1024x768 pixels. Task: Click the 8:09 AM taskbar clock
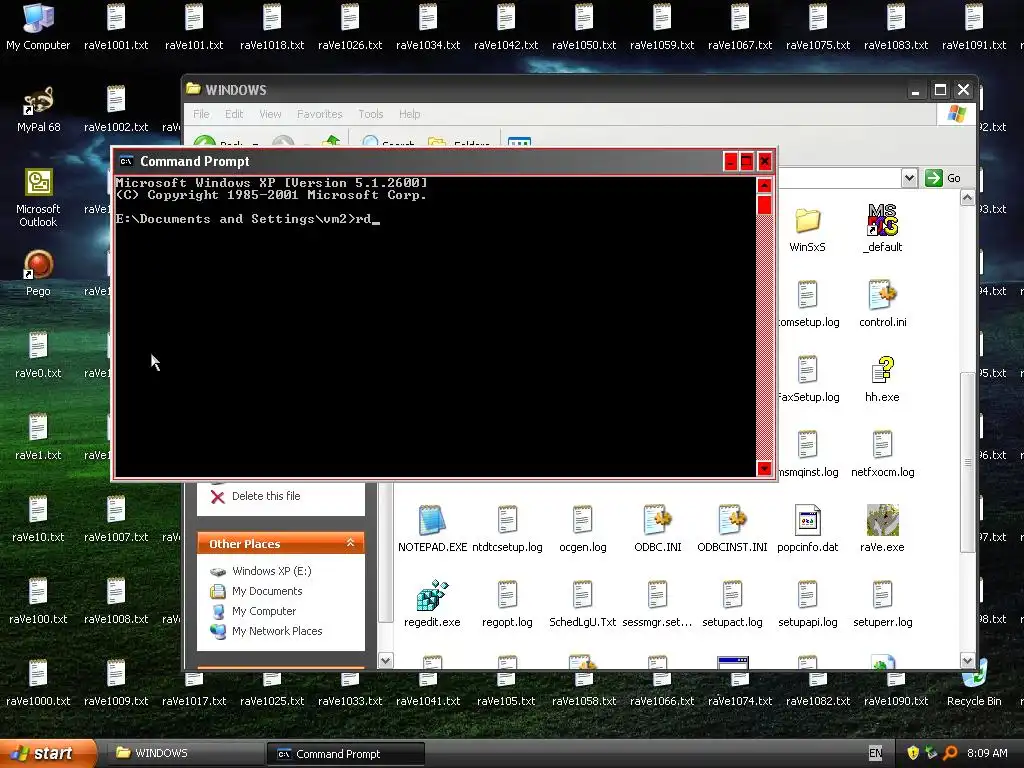(x=987, y=753)
